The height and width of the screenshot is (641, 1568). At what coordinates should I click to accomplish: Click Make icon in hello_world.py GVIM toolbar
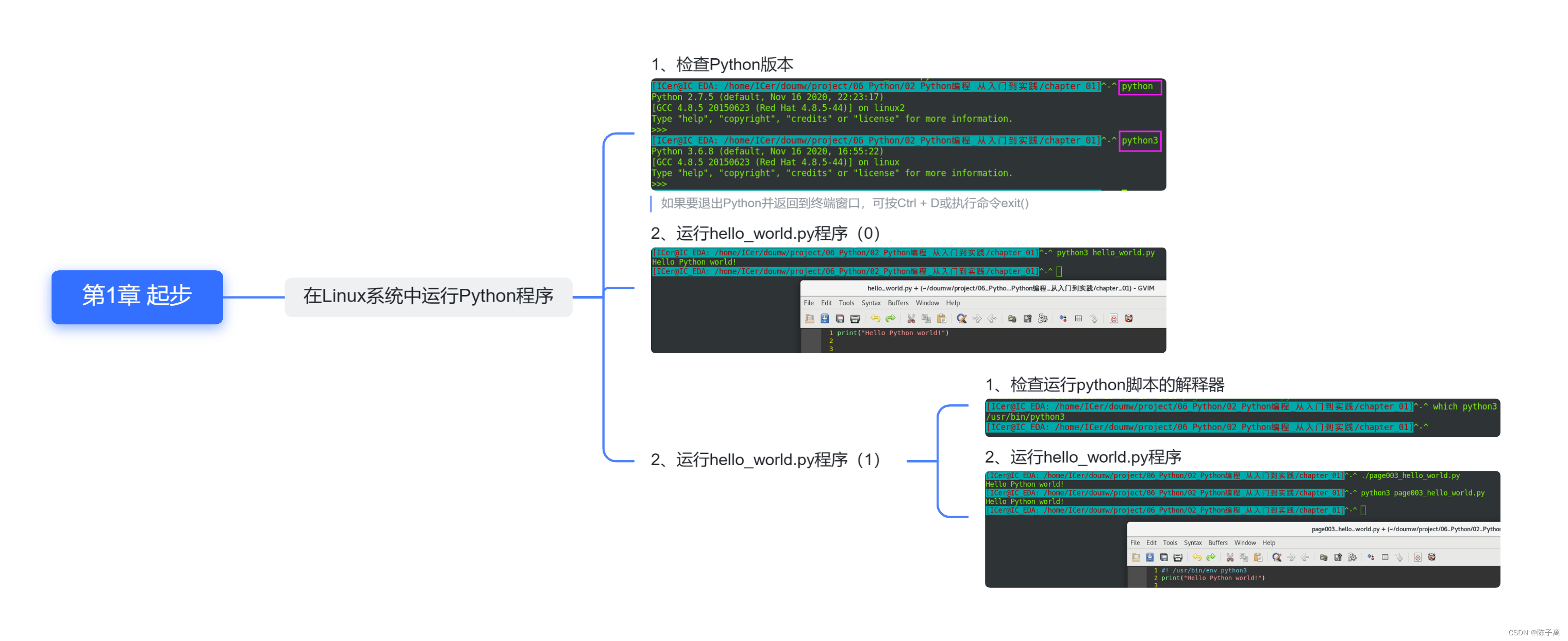click(1063, 318)
